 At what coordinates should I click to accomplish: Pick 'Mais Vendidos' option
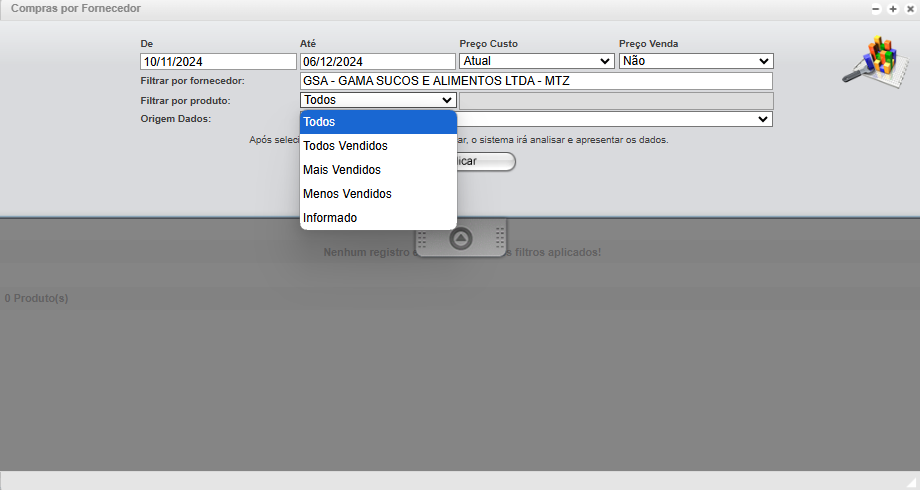(378, 170)
